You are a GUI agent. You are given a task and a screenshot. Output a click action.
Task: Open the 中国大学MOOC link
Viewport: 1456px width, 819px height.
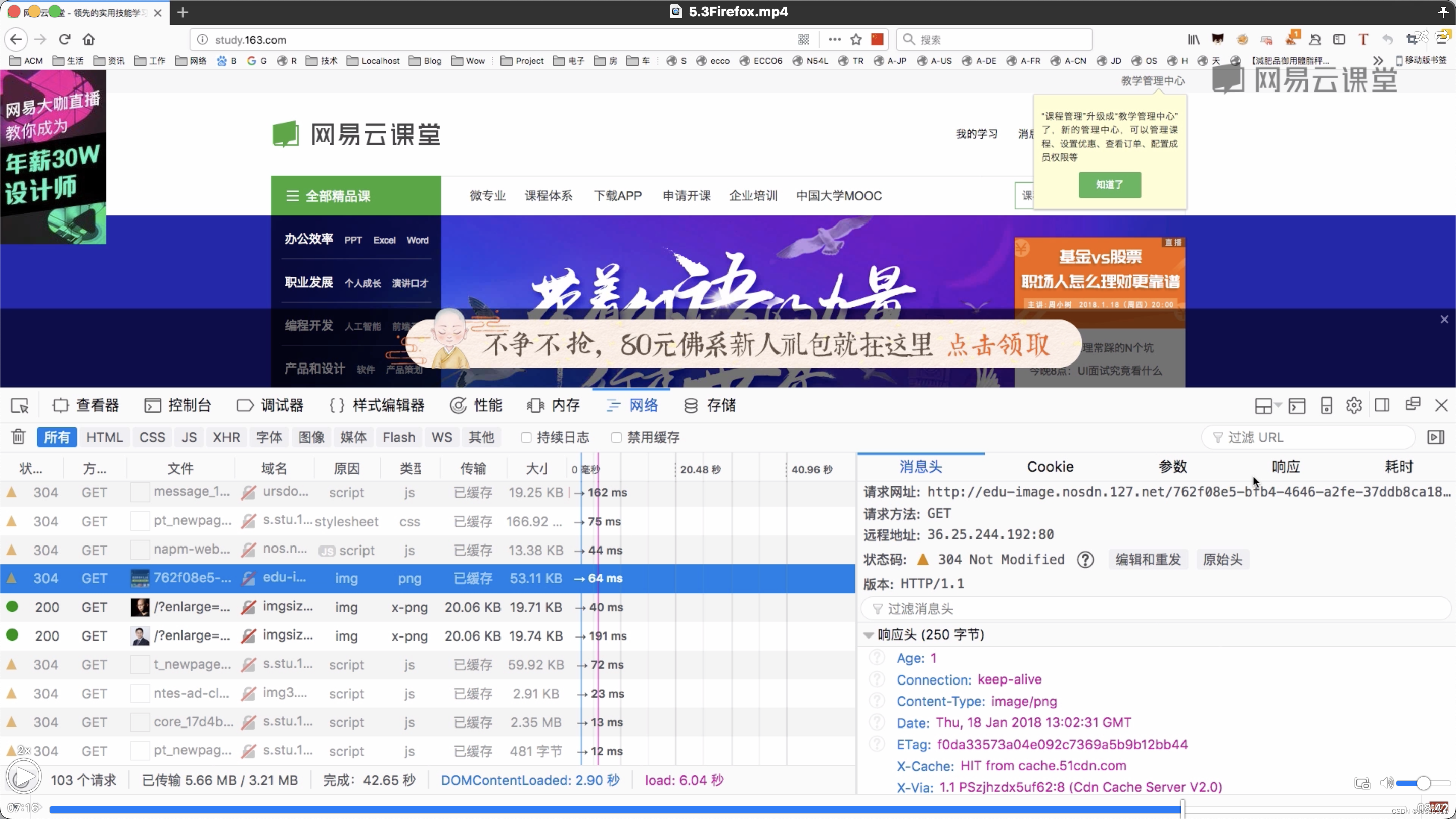[x=839, y=196]
